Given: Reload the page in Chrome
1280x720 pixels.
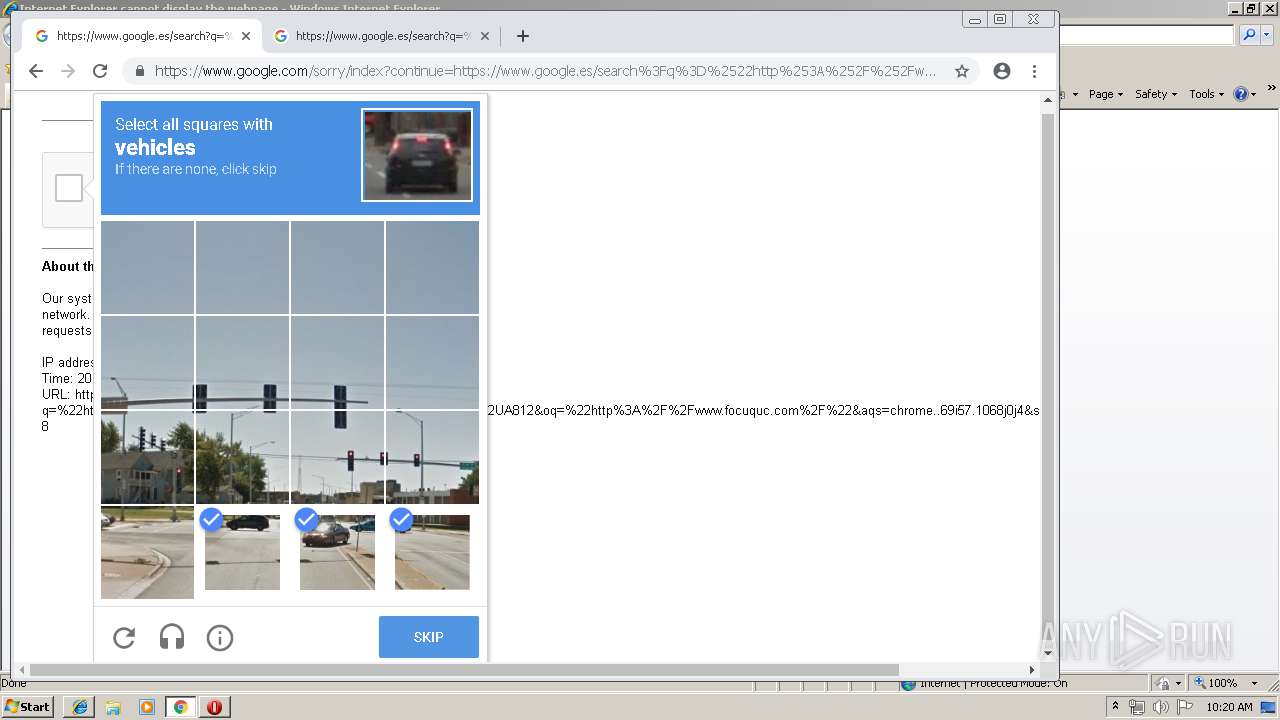Looking at the screenshot, I should pos(100,71).
